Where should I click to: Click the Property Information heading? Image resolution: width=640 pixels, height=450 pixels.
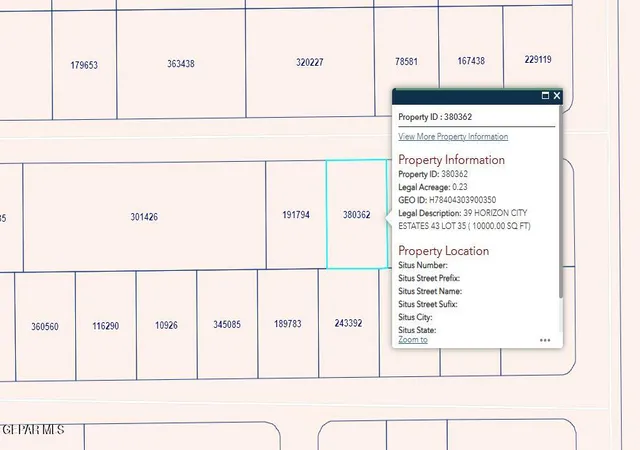tap(451, 160)
